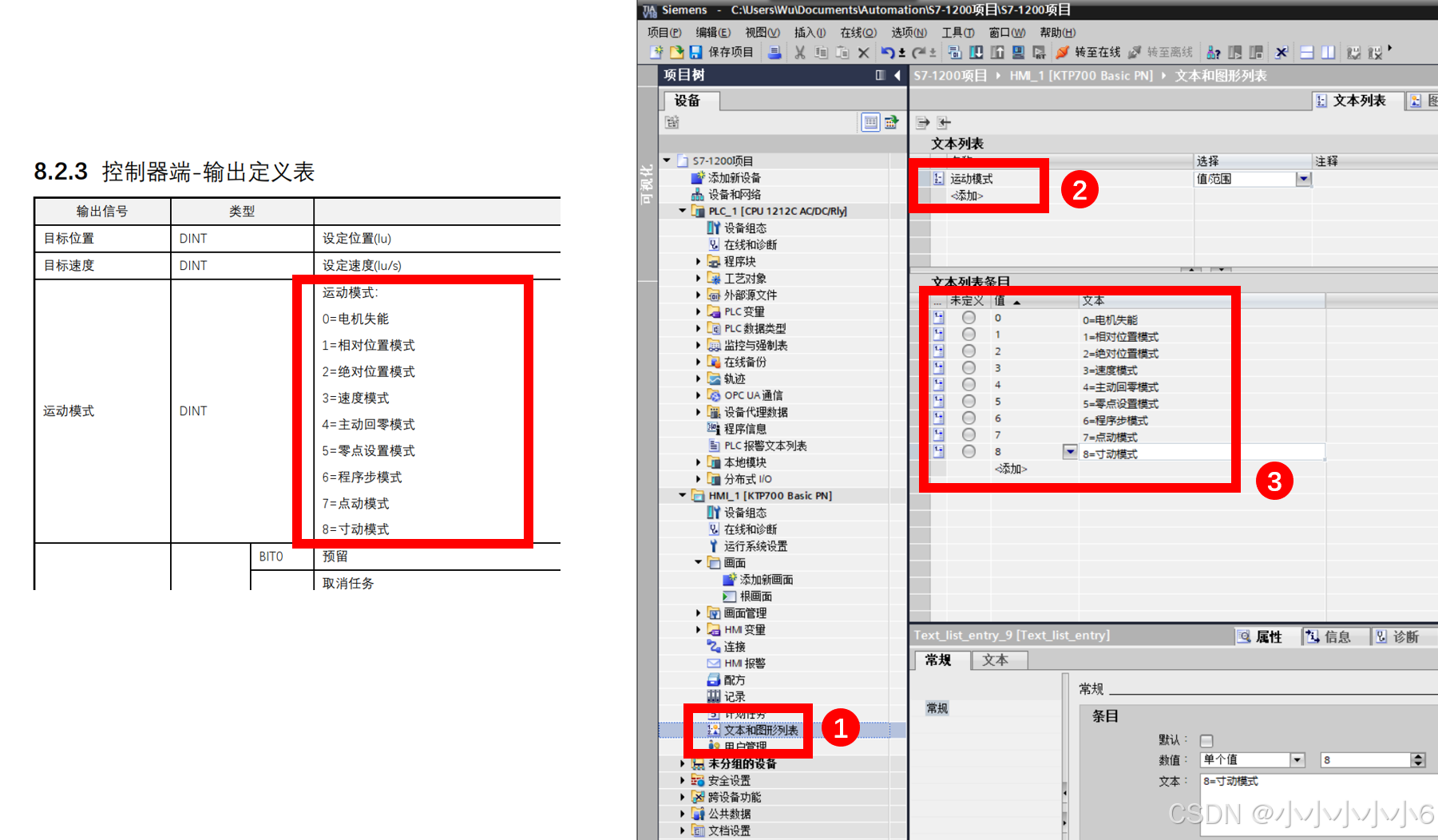Open the 值范围 selection dropdown

point(1304,179)
